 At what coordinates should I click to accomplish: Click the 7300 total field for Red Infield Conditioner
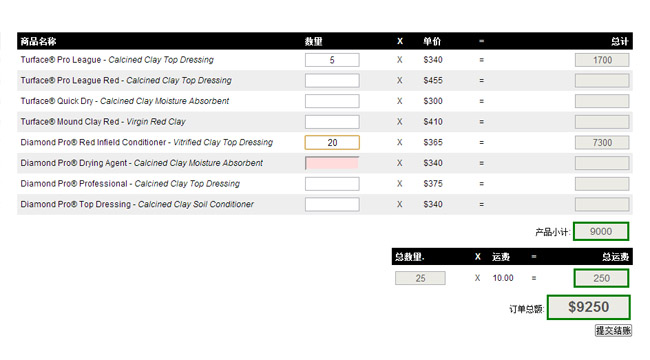click(x=602, y=143)
